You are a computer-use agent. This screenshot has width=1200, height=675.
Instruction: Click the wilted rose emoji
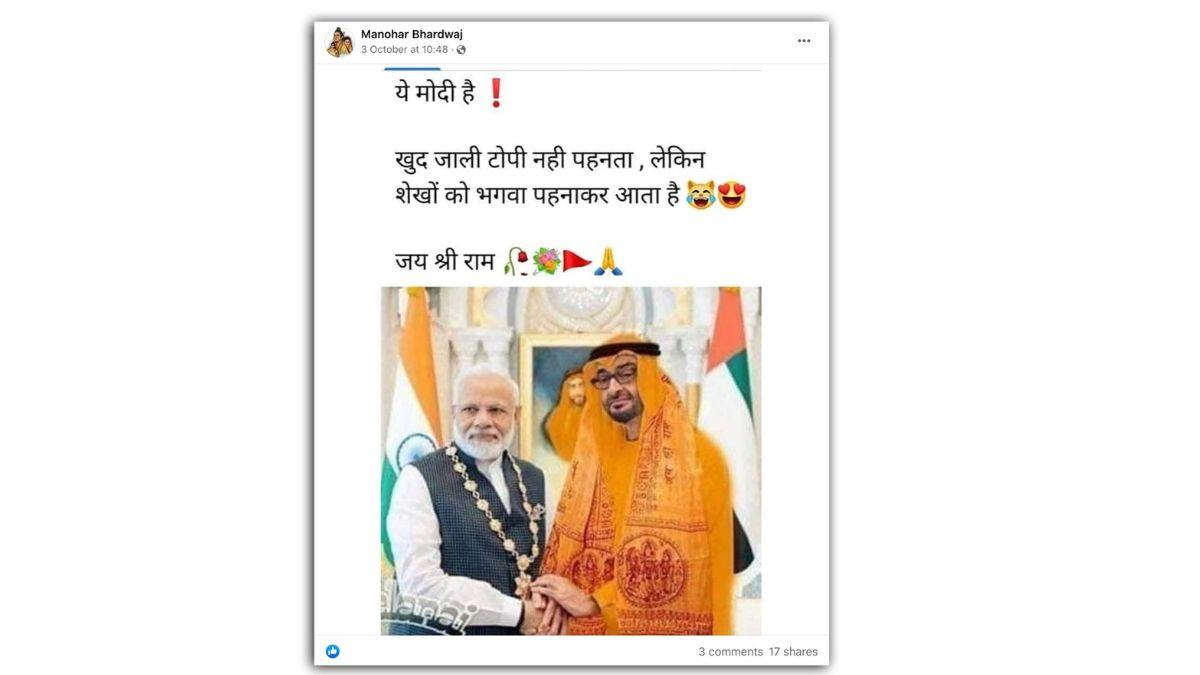[516, 262]
